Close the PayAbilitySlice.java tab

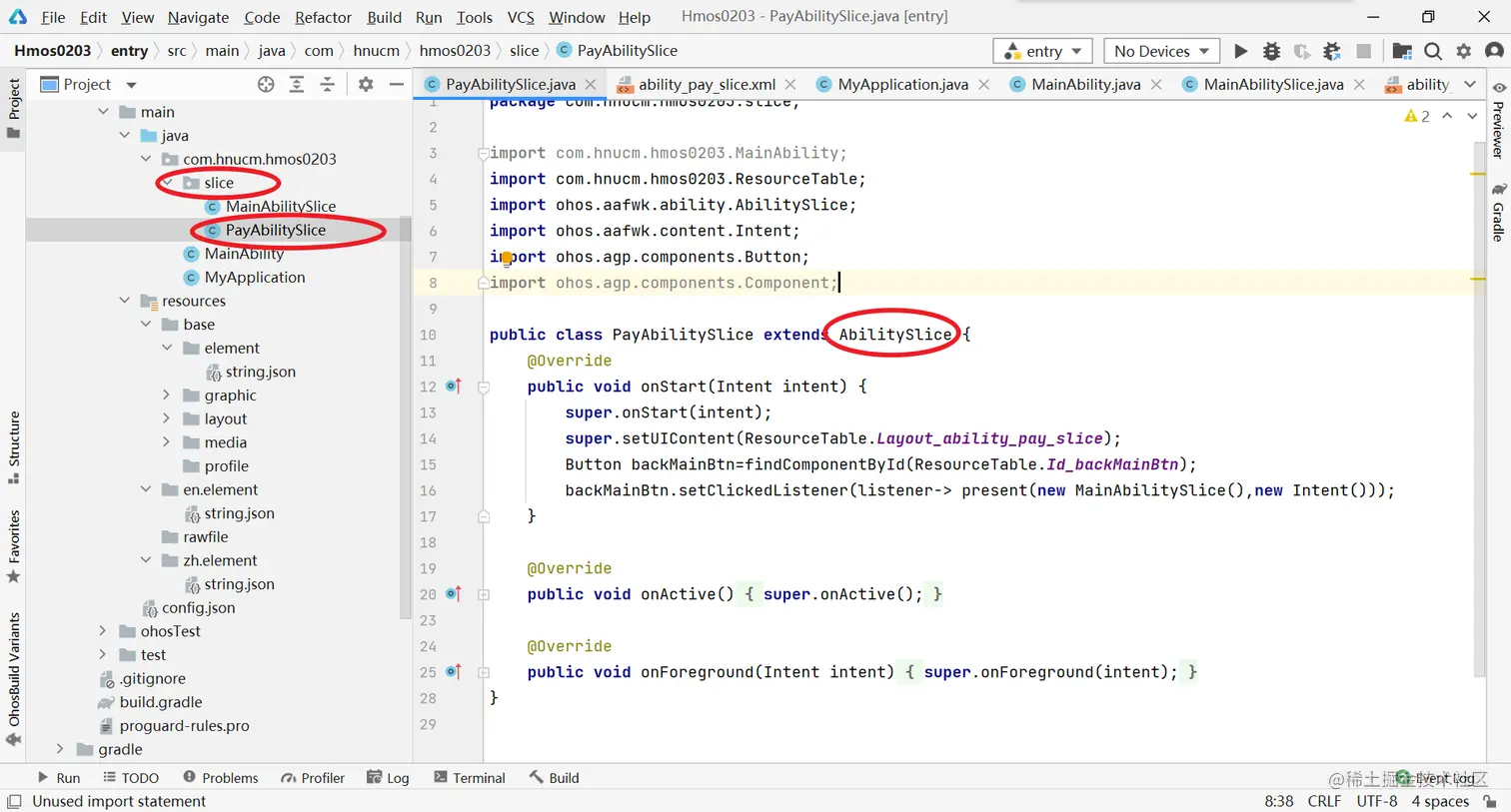tap(591, 85)
